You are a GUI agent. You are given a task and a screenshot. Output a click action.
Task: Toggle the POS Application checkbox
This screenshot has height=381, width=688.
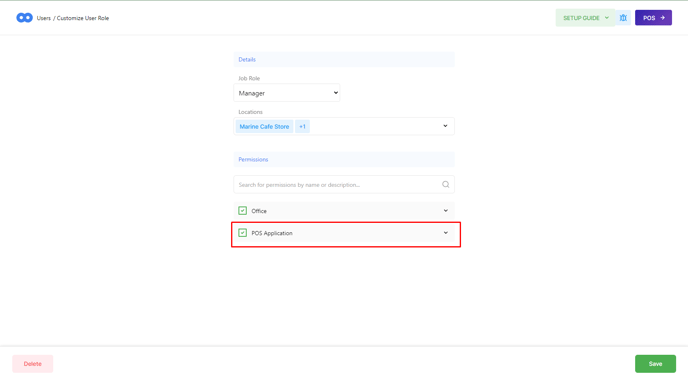click(x=242, y=233)
